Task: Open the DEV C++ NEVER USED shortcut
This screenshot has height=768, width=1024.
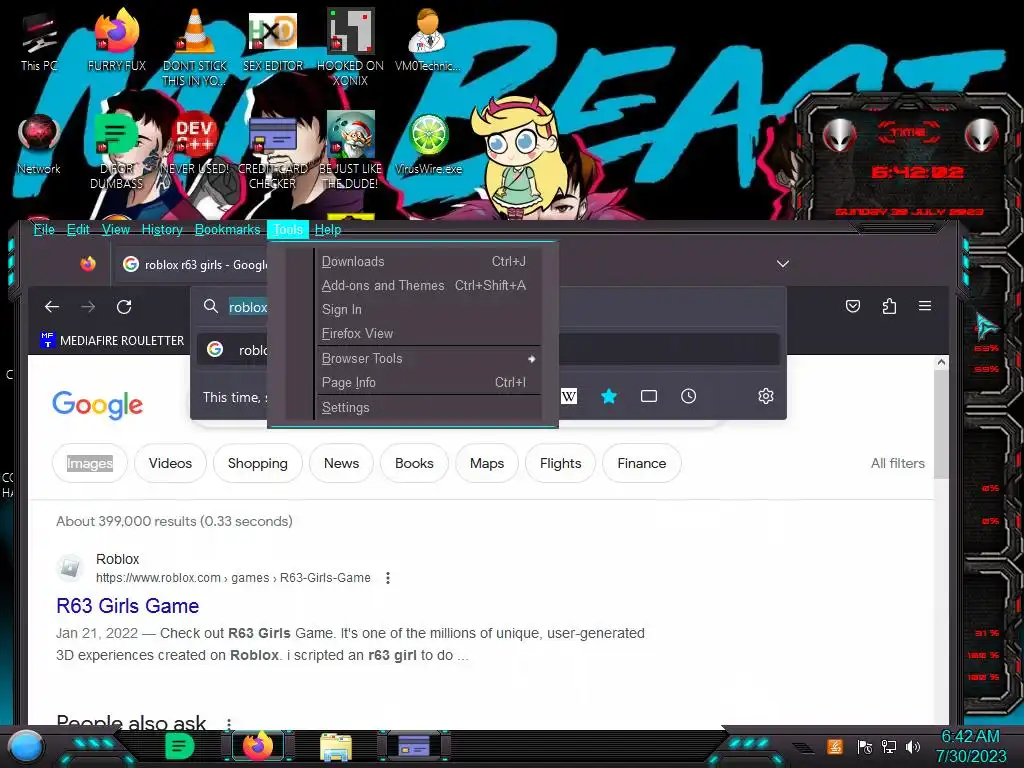Action: [x=195, y=144]
